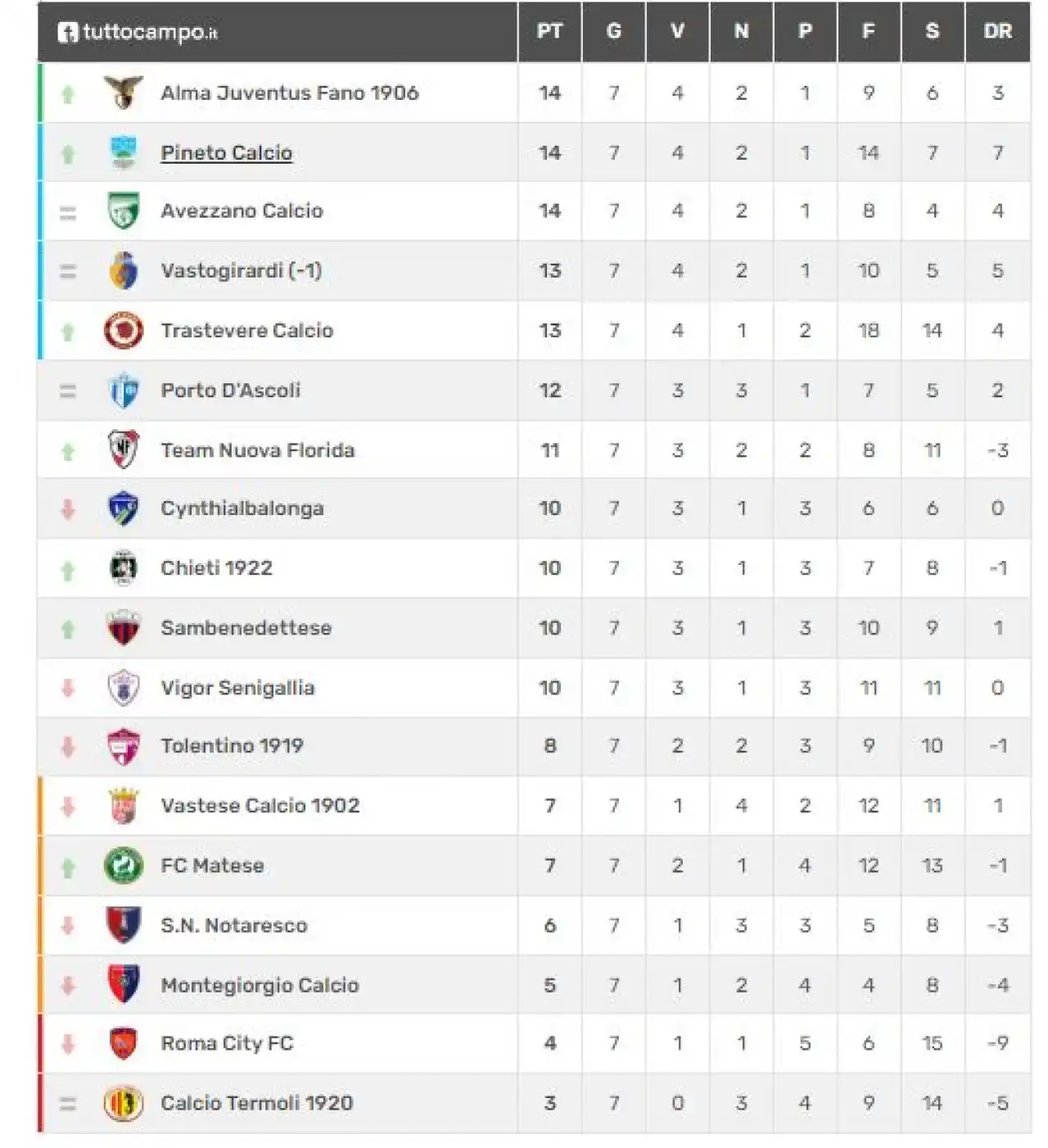The width and height of the screenshot is (1048, 1148).
Task: Open the FC Matese green circular logo
Action: pos(124,866)
